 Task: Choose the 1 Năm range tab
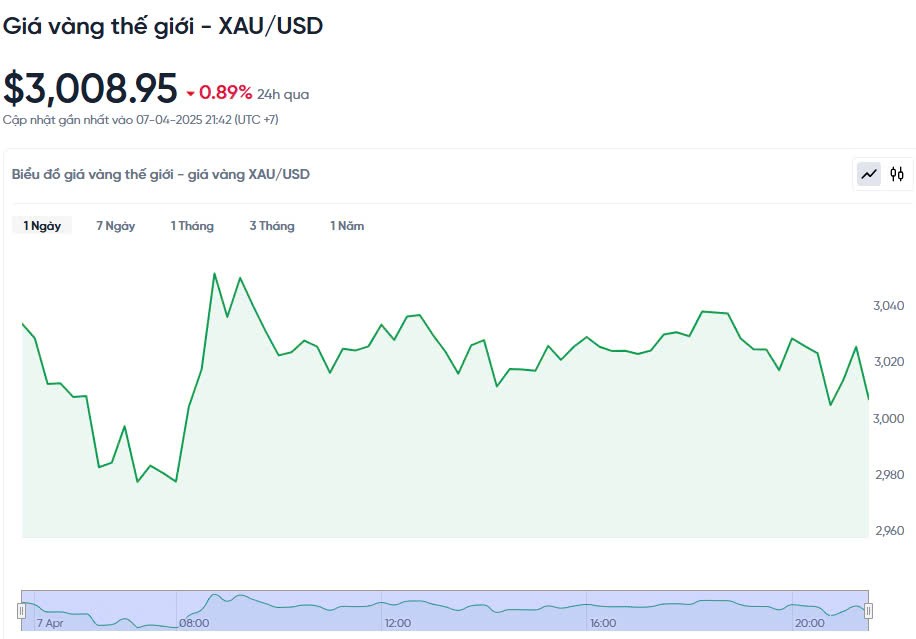click(347, 226)
